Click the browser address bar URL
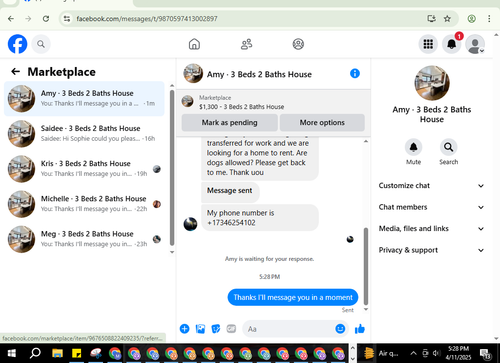 click(147, 19)
